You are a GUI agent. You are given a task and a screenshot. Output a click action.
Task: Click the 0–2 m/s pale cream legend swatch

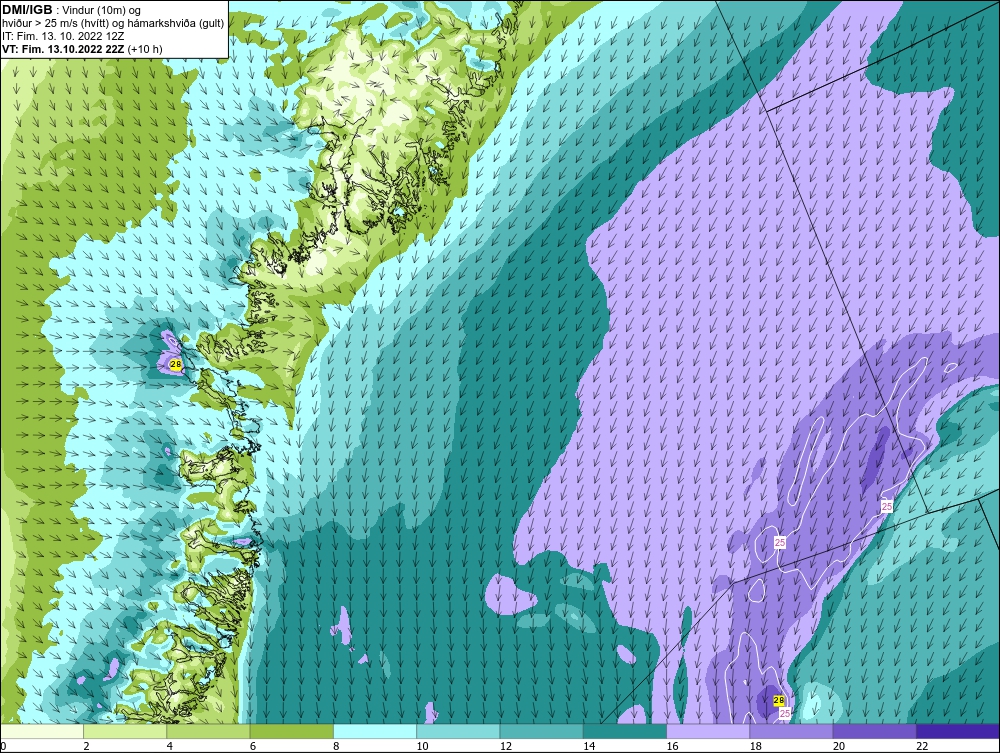click(42, 731)
